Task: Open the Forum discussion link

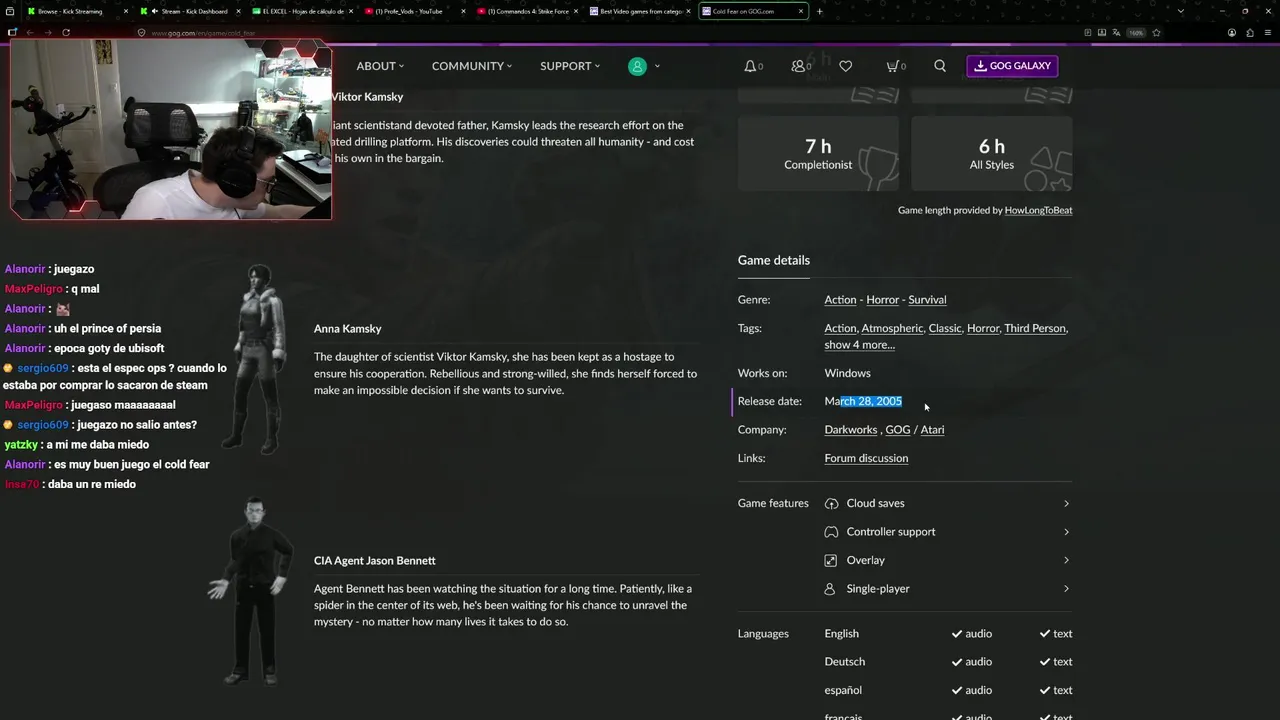Action: coord(866,458)
